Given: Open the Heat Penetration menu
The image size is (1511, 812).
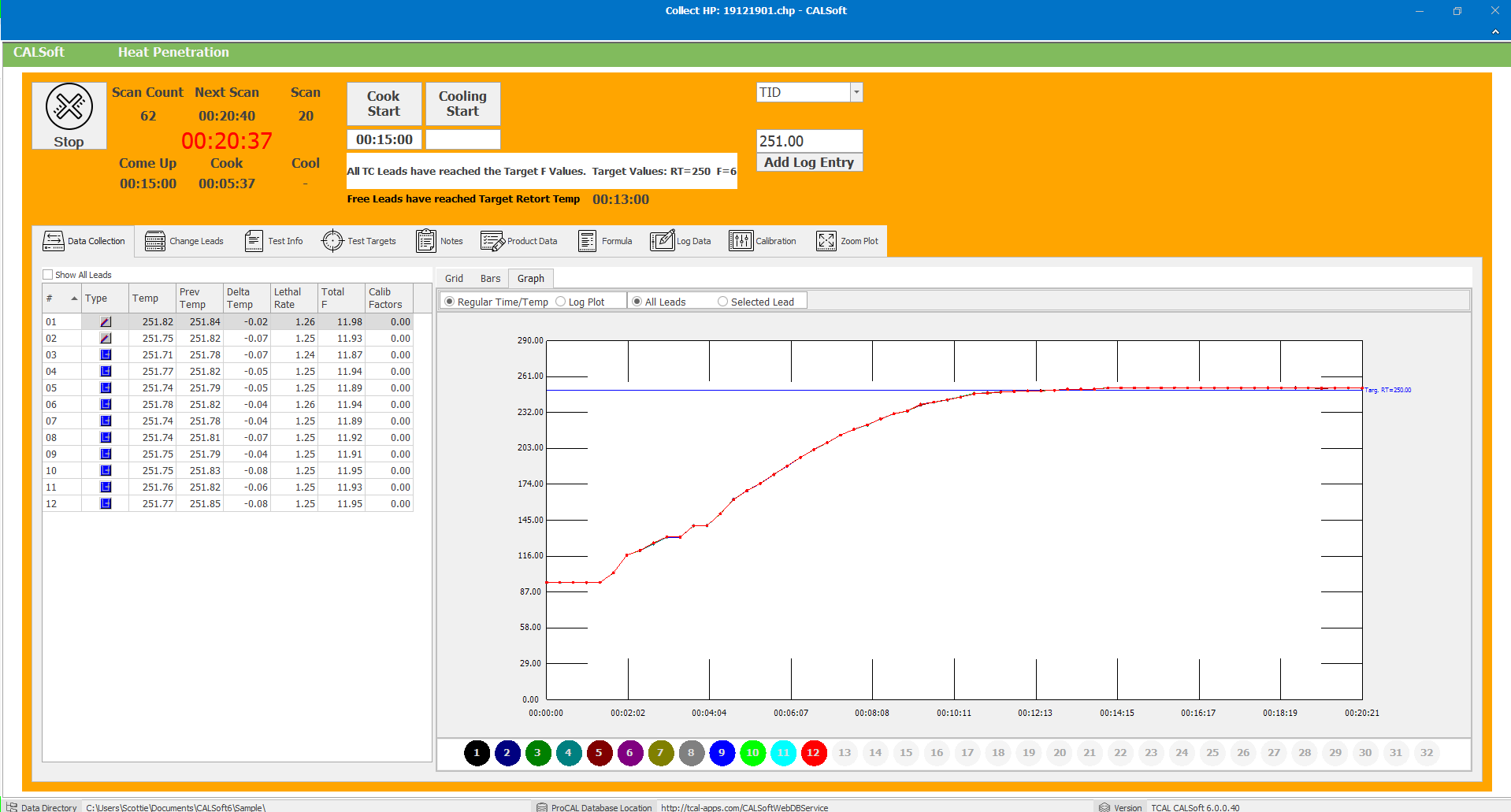Looking at the screenshot, I should 173,52.
